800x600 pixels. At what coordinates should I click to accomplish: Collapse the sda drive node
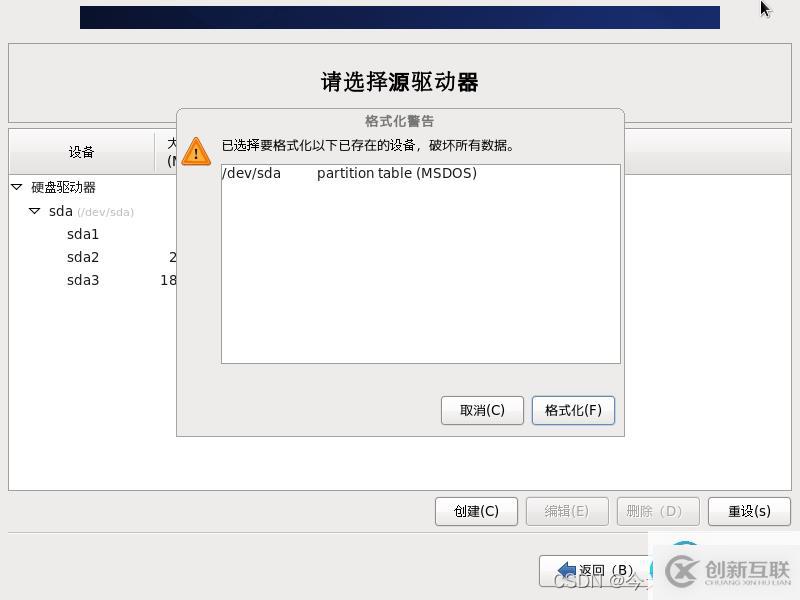(x=34, y=211)
